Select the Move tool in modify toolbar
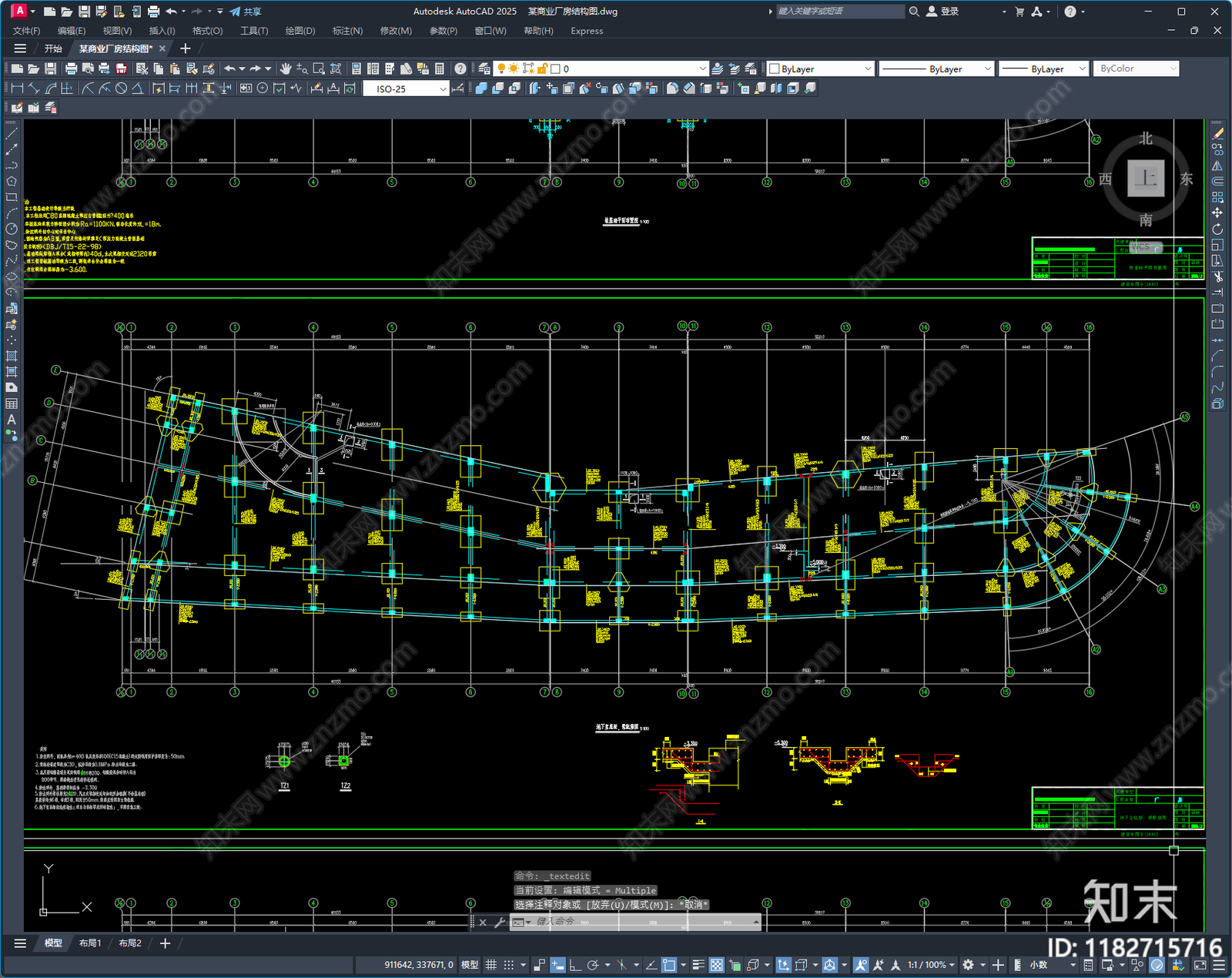The image size is (1232, 978). (1217, 213)
